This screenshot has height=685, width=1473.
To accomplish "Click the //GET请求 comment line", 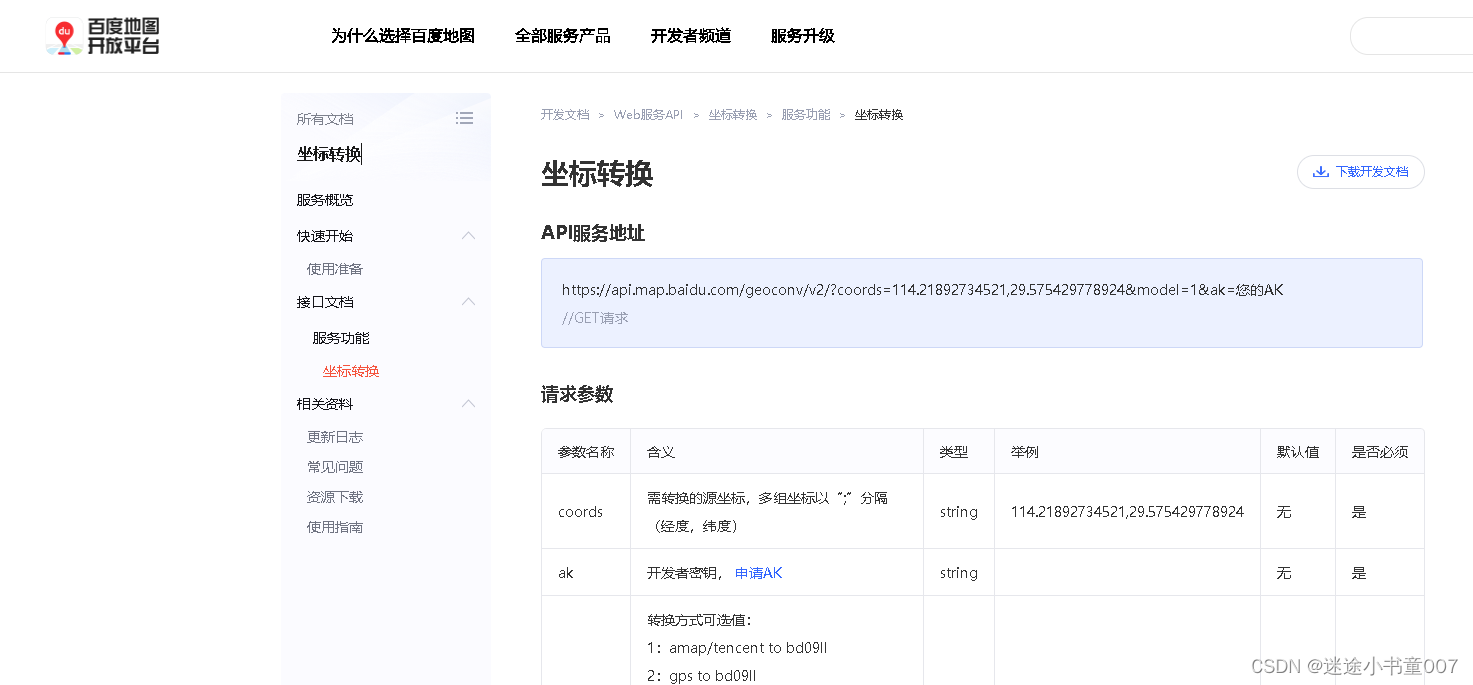I will [595, 318].
